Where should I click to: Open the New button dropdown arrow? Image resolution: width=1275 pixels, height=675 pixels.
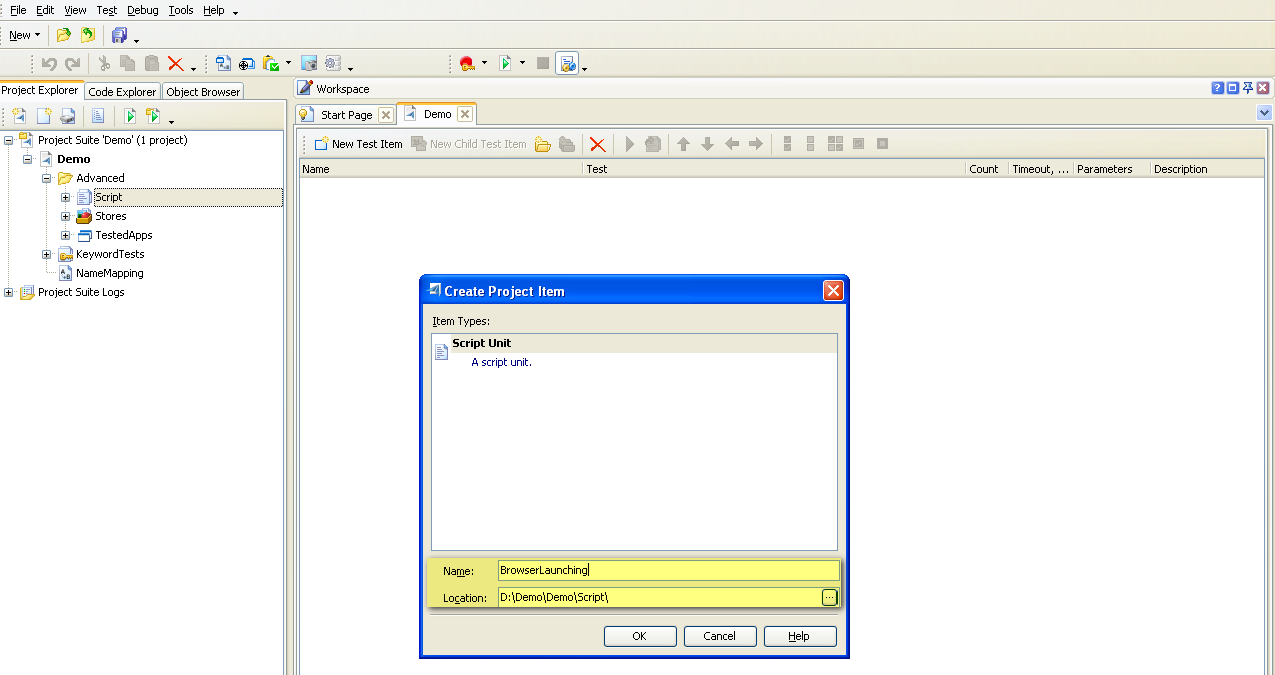[38, 34]
